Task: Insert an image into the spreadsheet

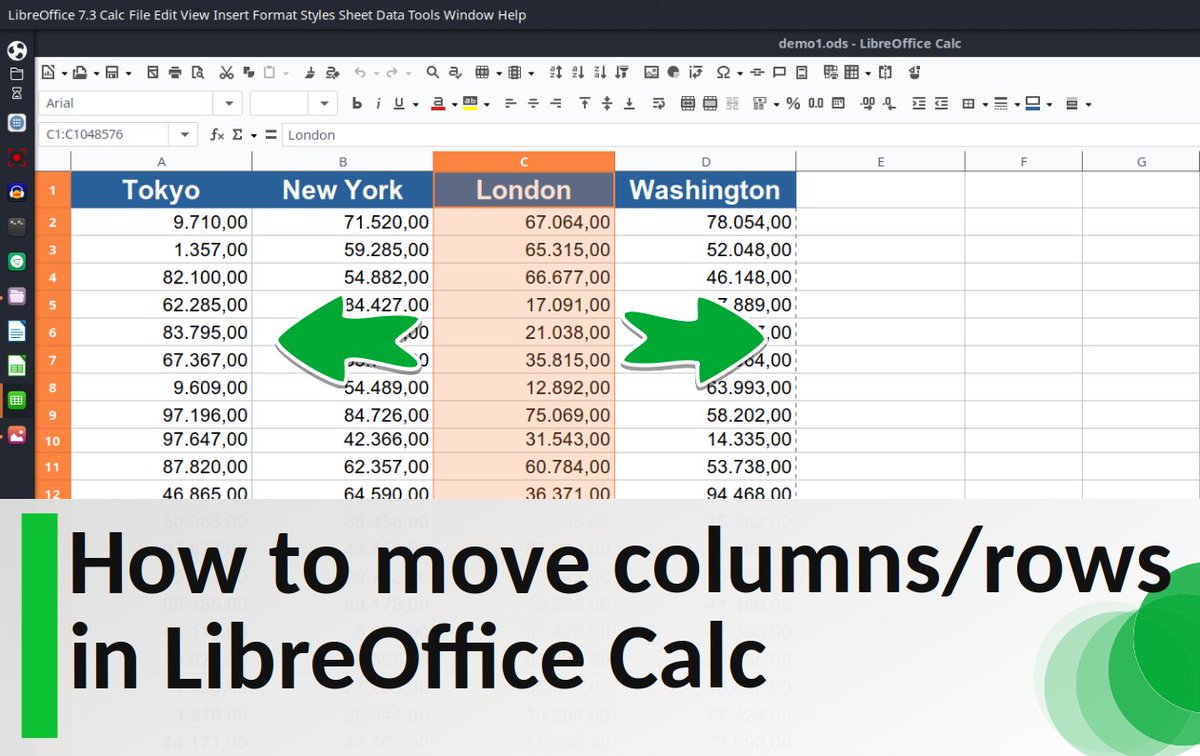Action: pyautogui.click(x=652, y=72)
